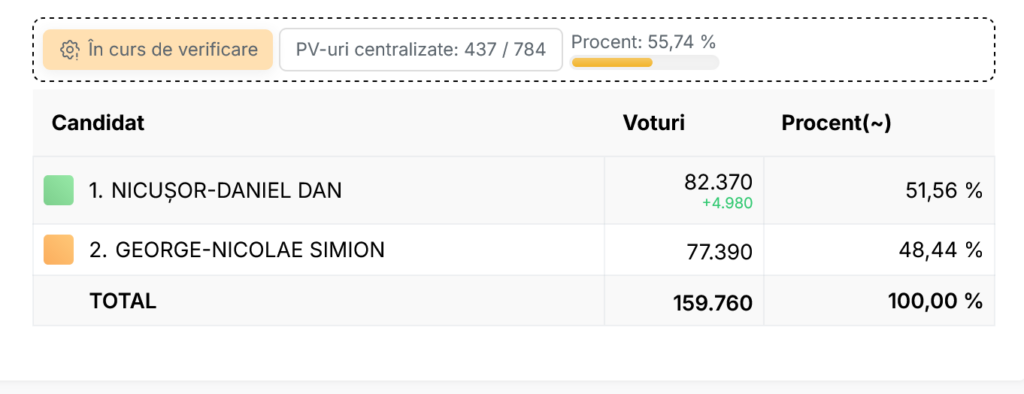1024x394 pixels.
Task: Click the TOTAL row label
Action: 123,301
